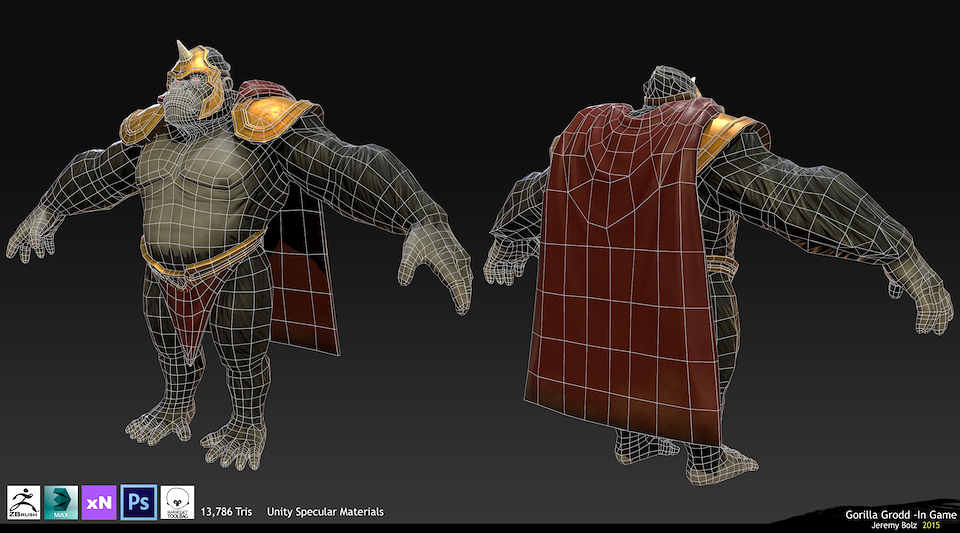Click the "Gorilla Grodd -In Game" title
The image size is (960, 533).
click(901, 515)
